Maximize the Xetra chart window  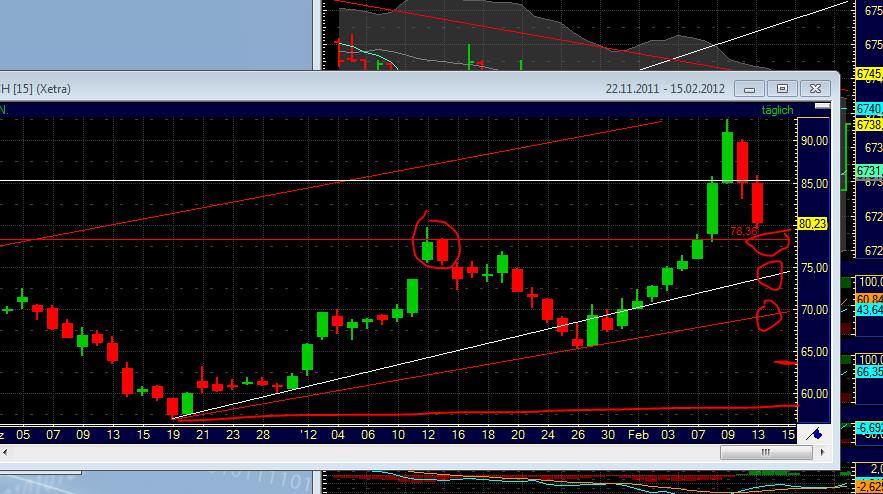782,88
